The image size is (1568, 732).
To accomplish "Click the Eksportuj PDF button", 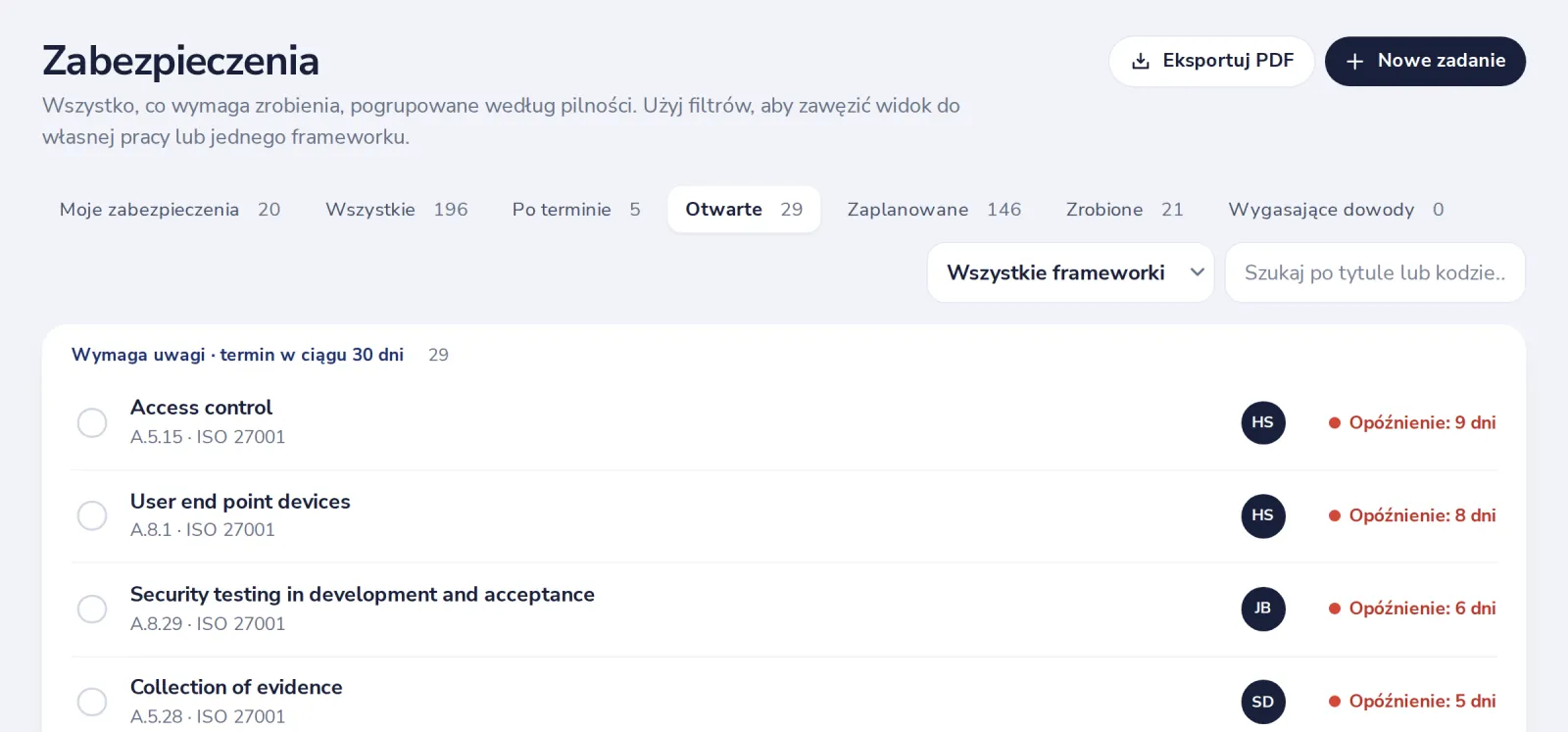I will 1211,62.
